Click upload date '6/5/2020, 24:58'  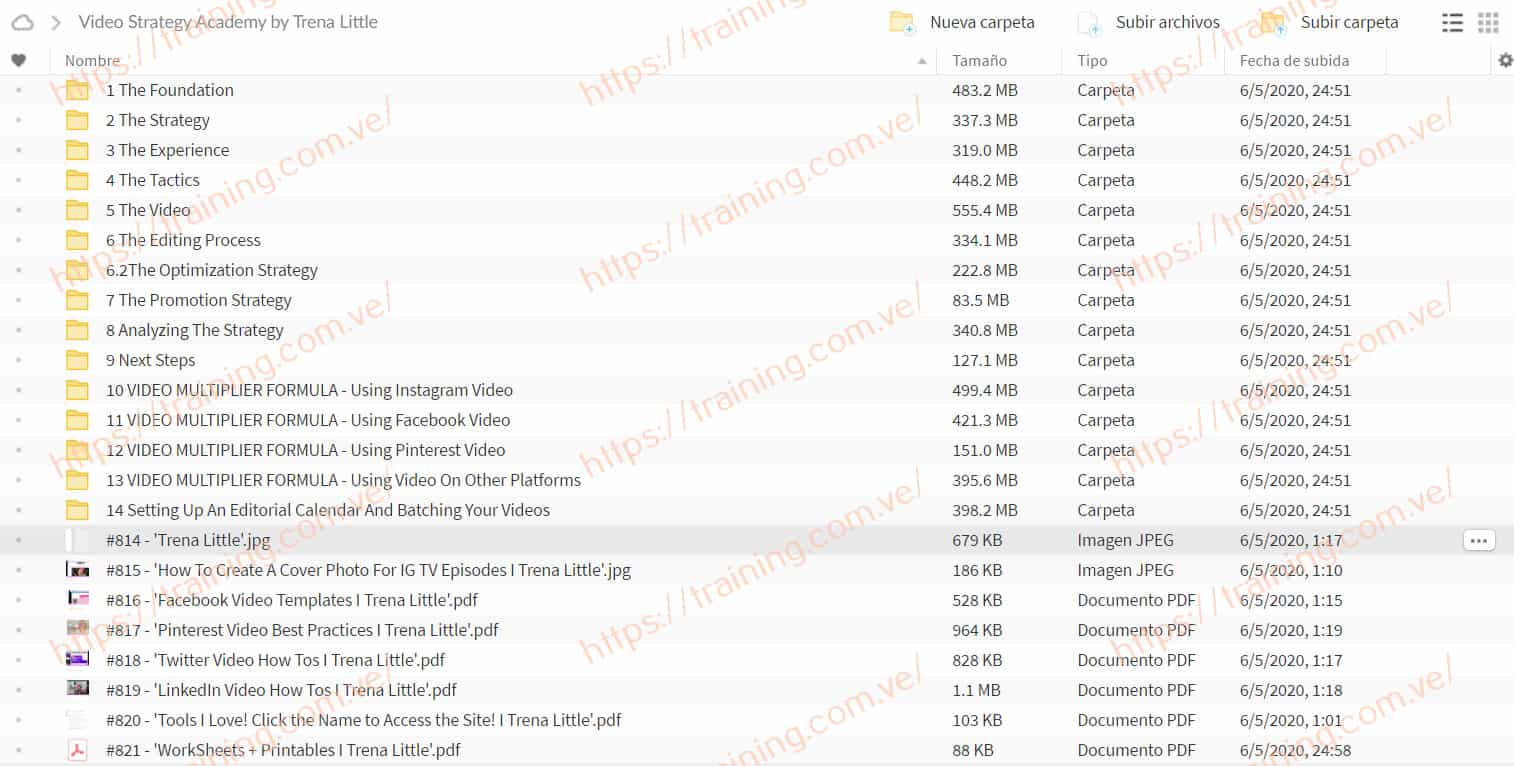click(1295, 750)
